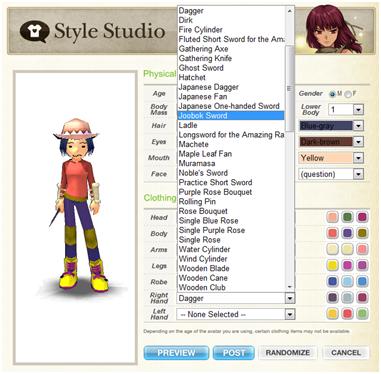Click the RANDOMIZE button
381x374 pixels.
point(288,353)
